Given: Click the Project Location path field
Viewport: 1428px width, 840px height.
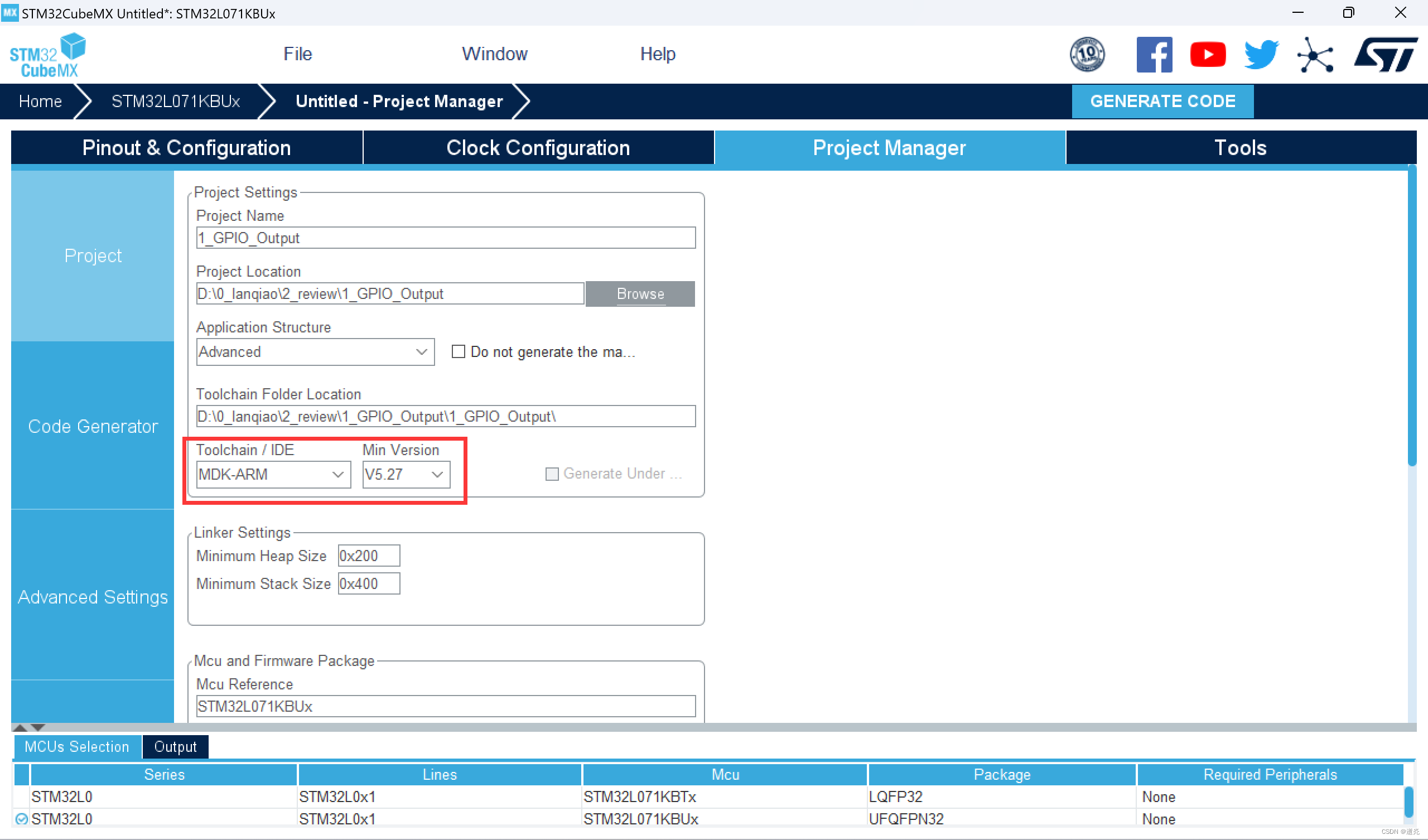Looking at the screenshot, I should point(390,293).
